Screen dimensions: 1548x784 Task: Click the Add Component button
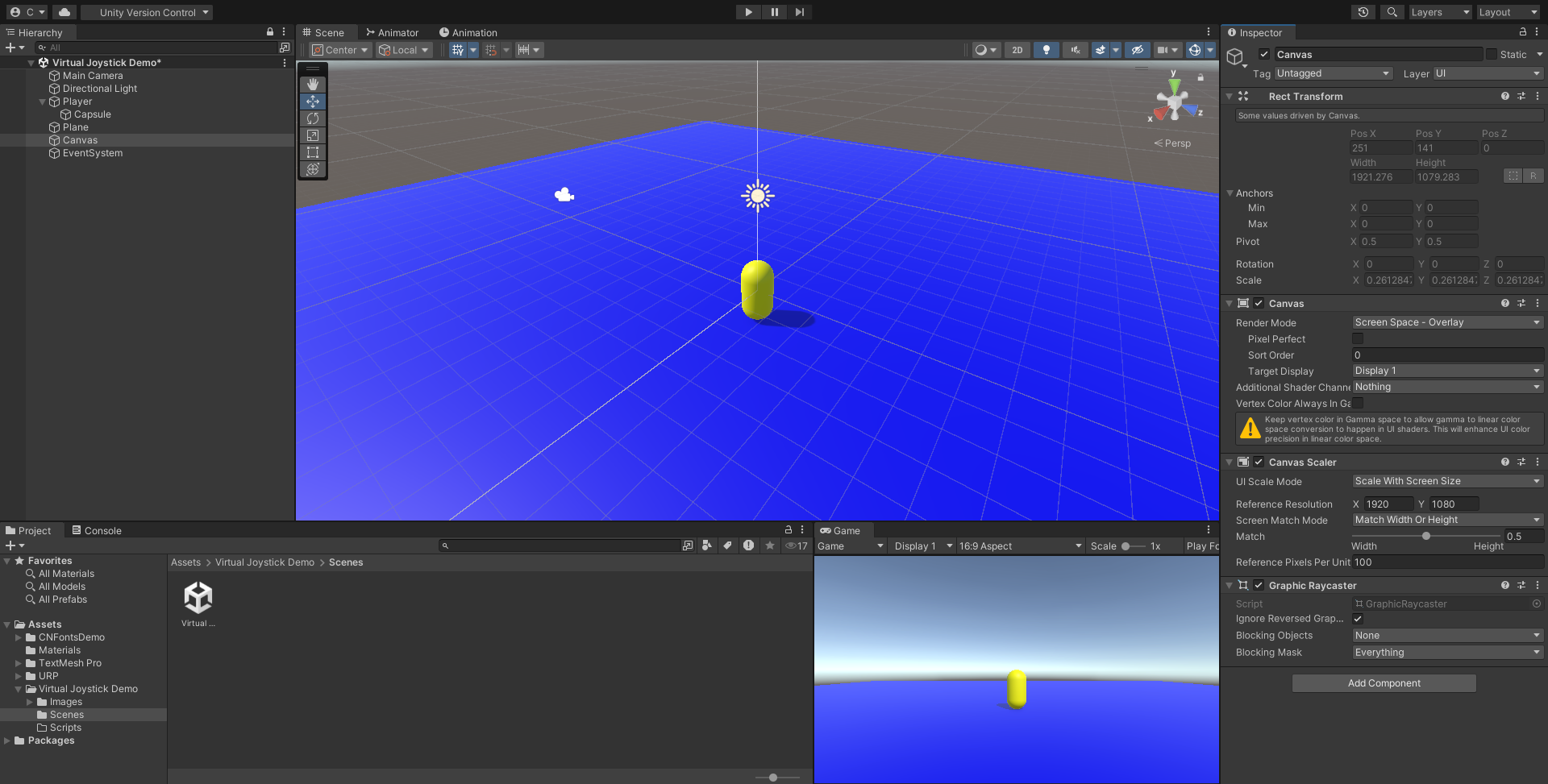(x=1384, y=682)
